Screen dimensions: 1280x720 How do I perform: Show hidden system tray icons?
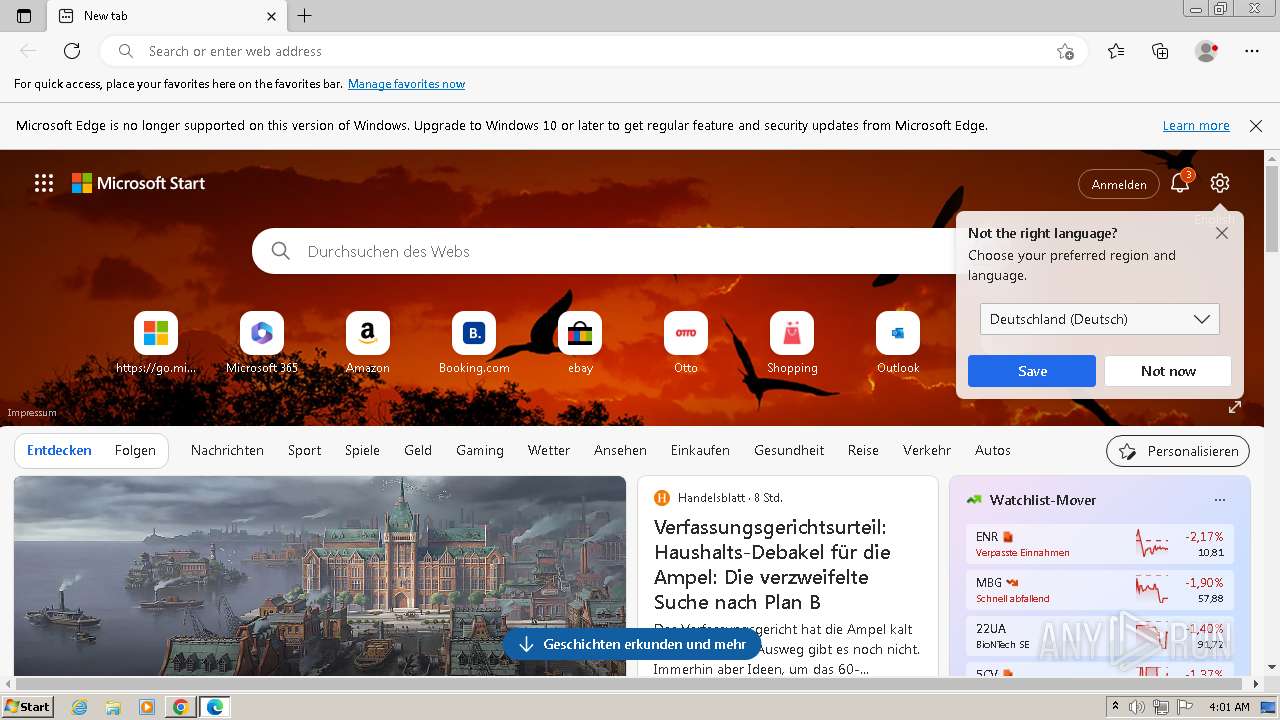1115,707
